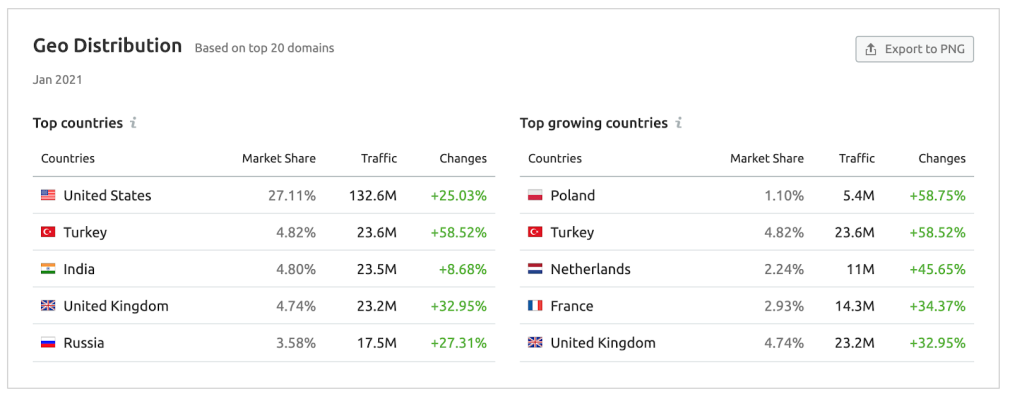Click the Poland flag icon

(535, 196)
